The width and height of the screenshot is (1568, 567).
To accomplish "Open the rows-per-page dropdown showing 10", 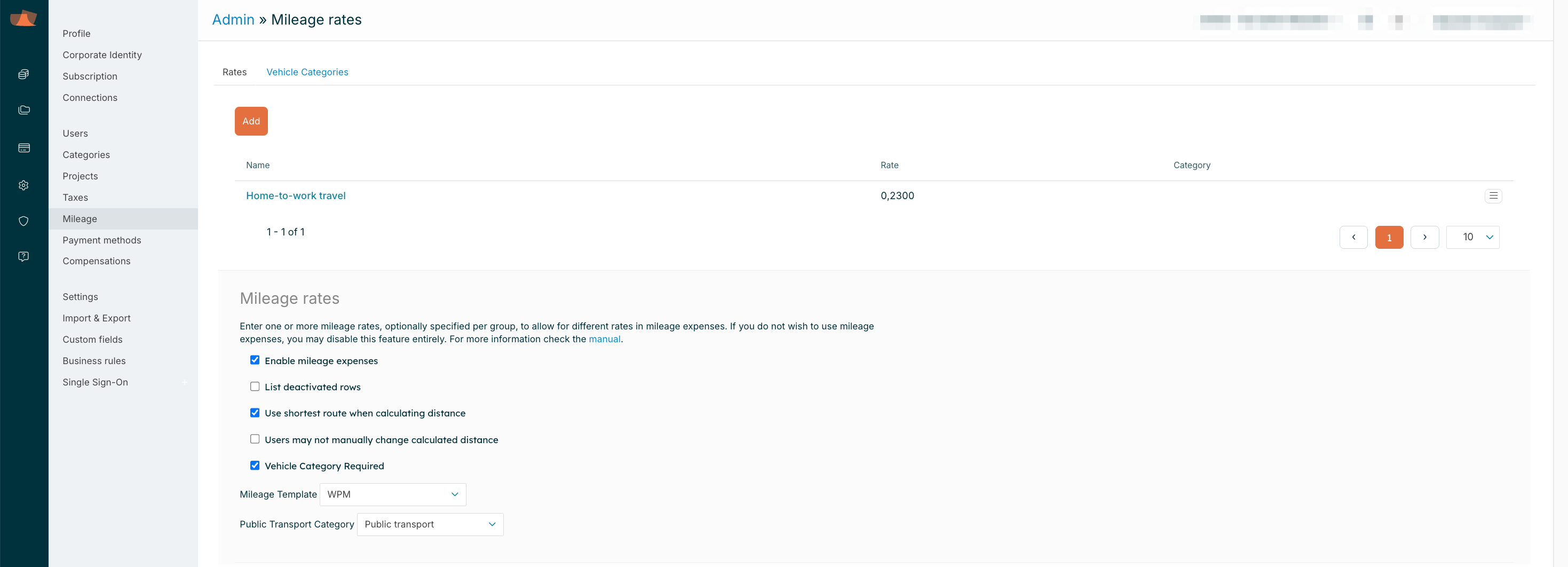I will (x=1472, y=238).
